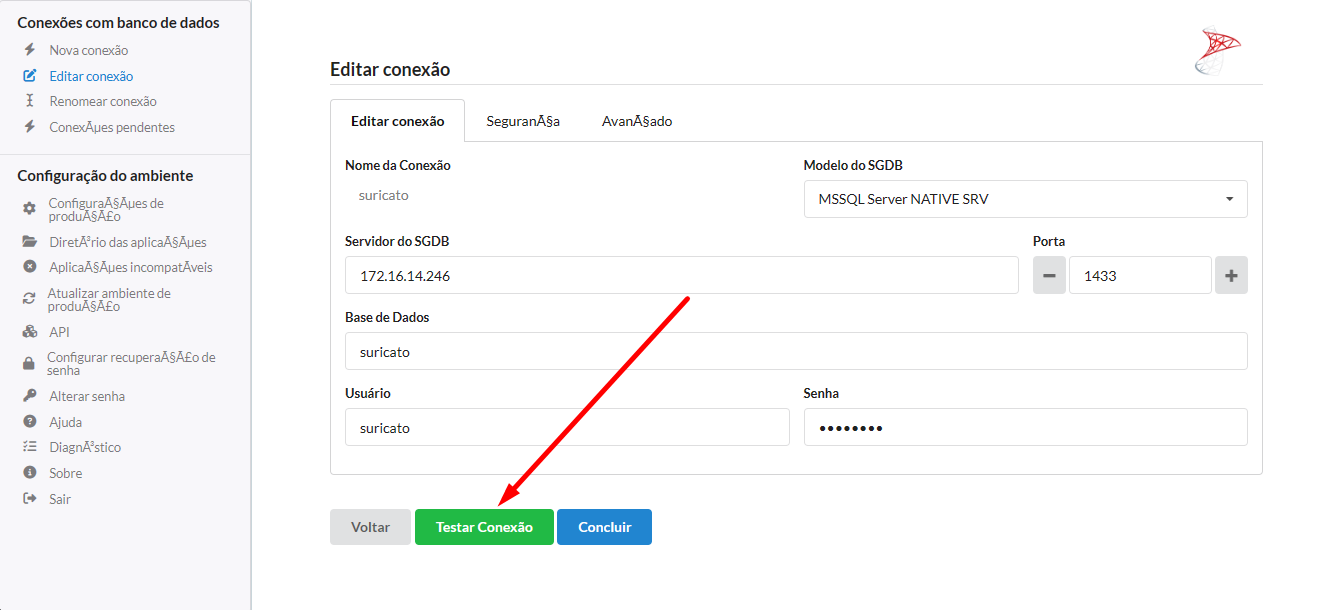Click the gear icon for production settings
Screen dimensions: 1336x610
click(30, 209)
